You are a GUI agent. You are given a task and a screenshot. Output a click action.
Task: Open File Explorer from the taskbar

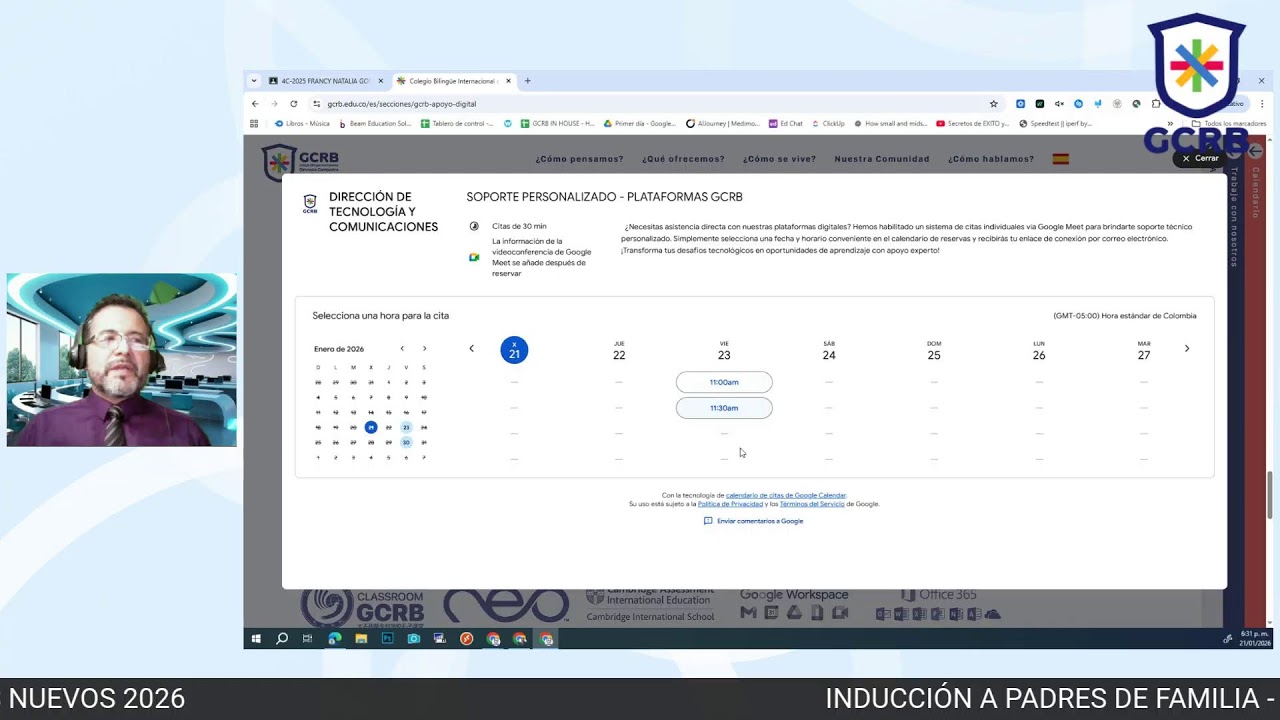(361, 639)
